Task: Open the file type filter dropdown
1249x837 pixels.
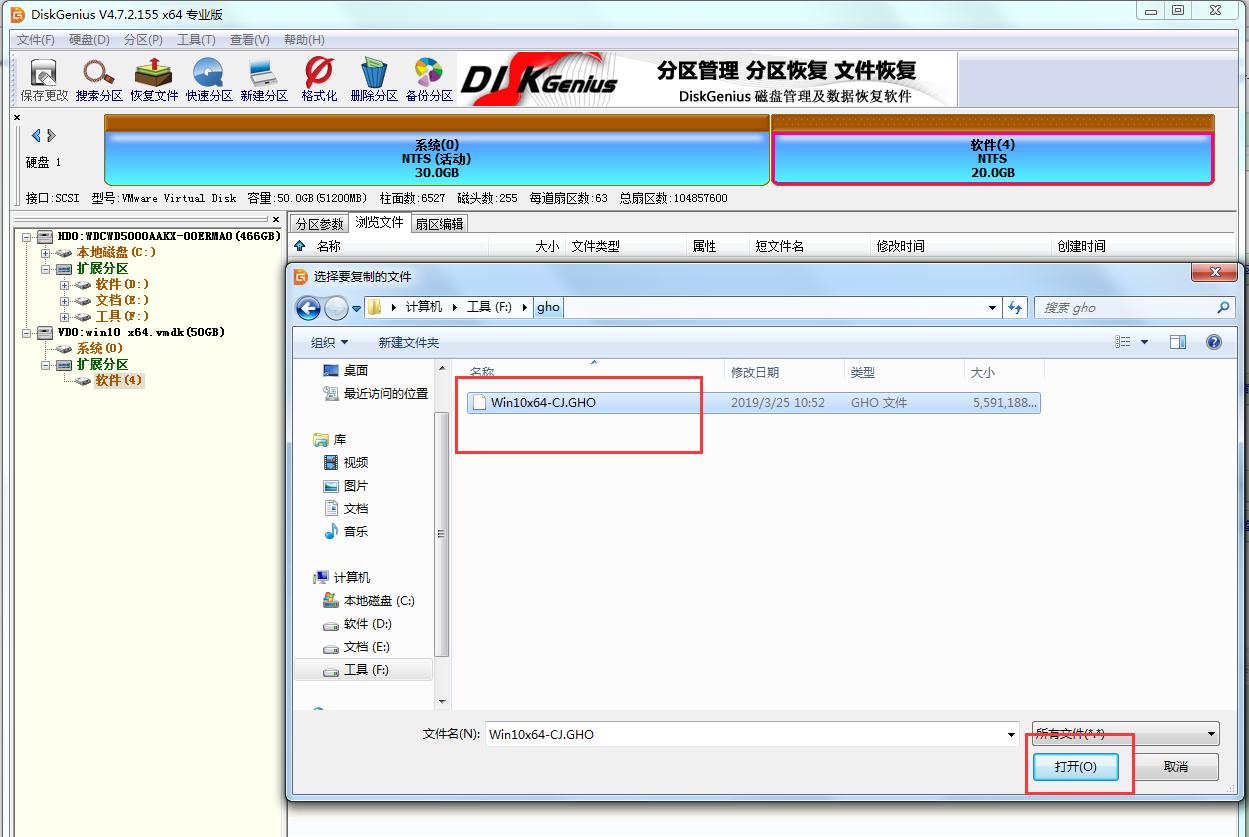Action: 1211,734
